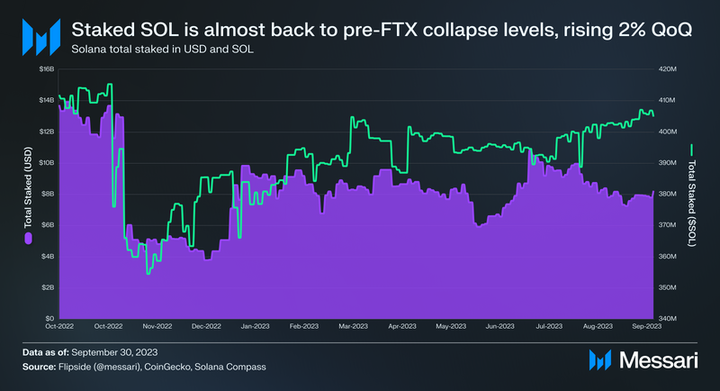This screenshot has width=720, height=391.
Task: Click the $16B left axis label
Action: tap(47, 69)
